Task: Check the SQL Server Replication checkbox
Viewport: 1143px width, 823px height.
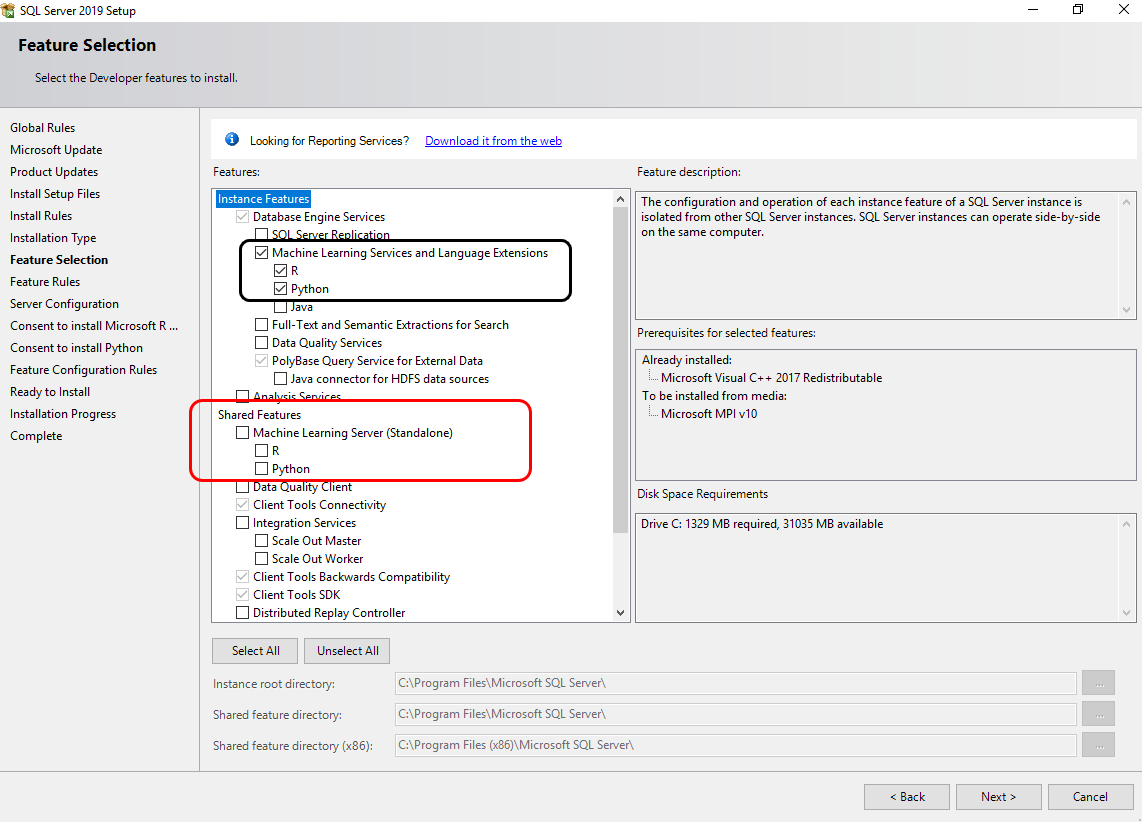Action: coord(261,235)
